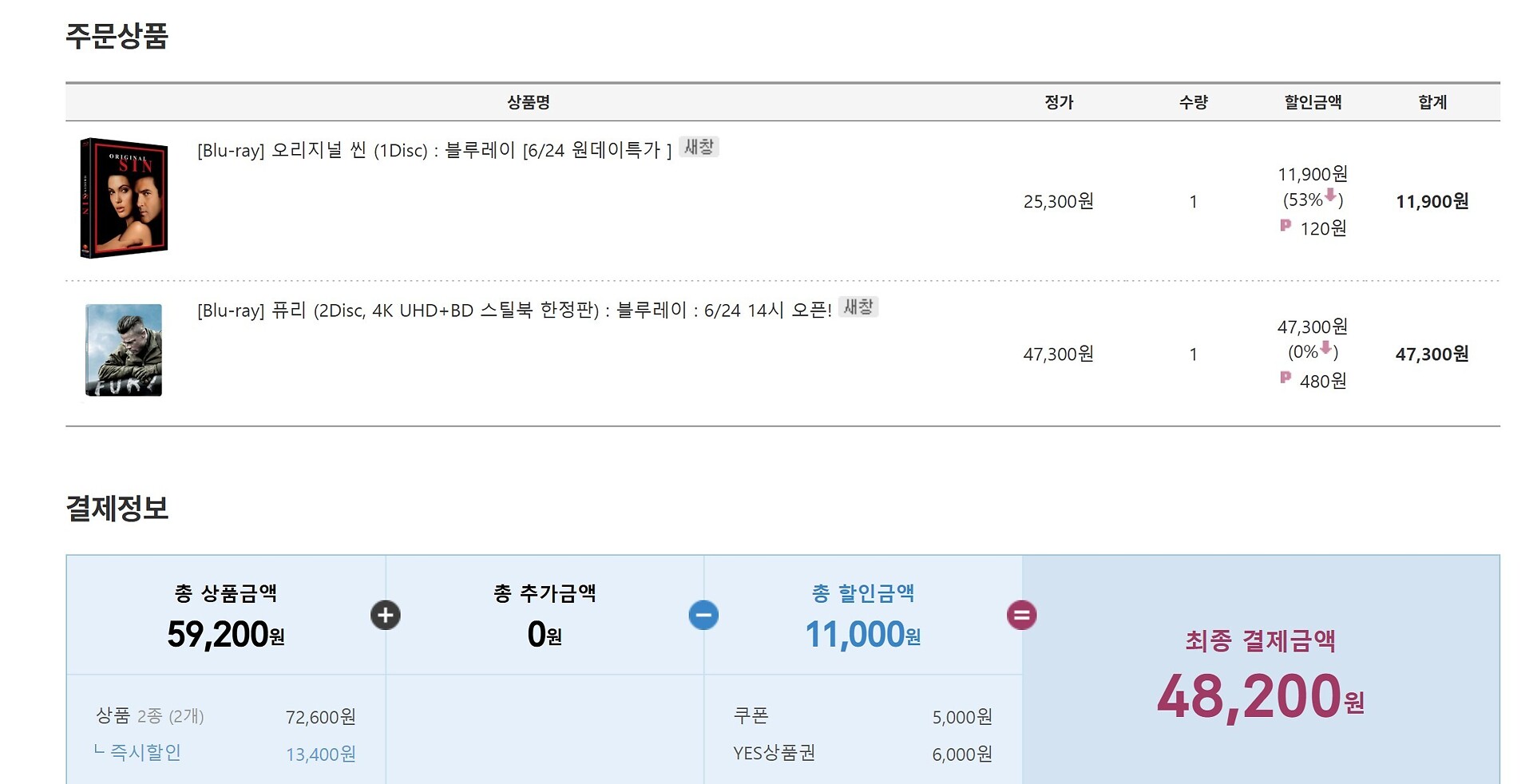The width and height of the screenshot is (1533, 784).
Task: Click the magenta equals icon before 최종 결제금액
Action: click(1022, 615)
